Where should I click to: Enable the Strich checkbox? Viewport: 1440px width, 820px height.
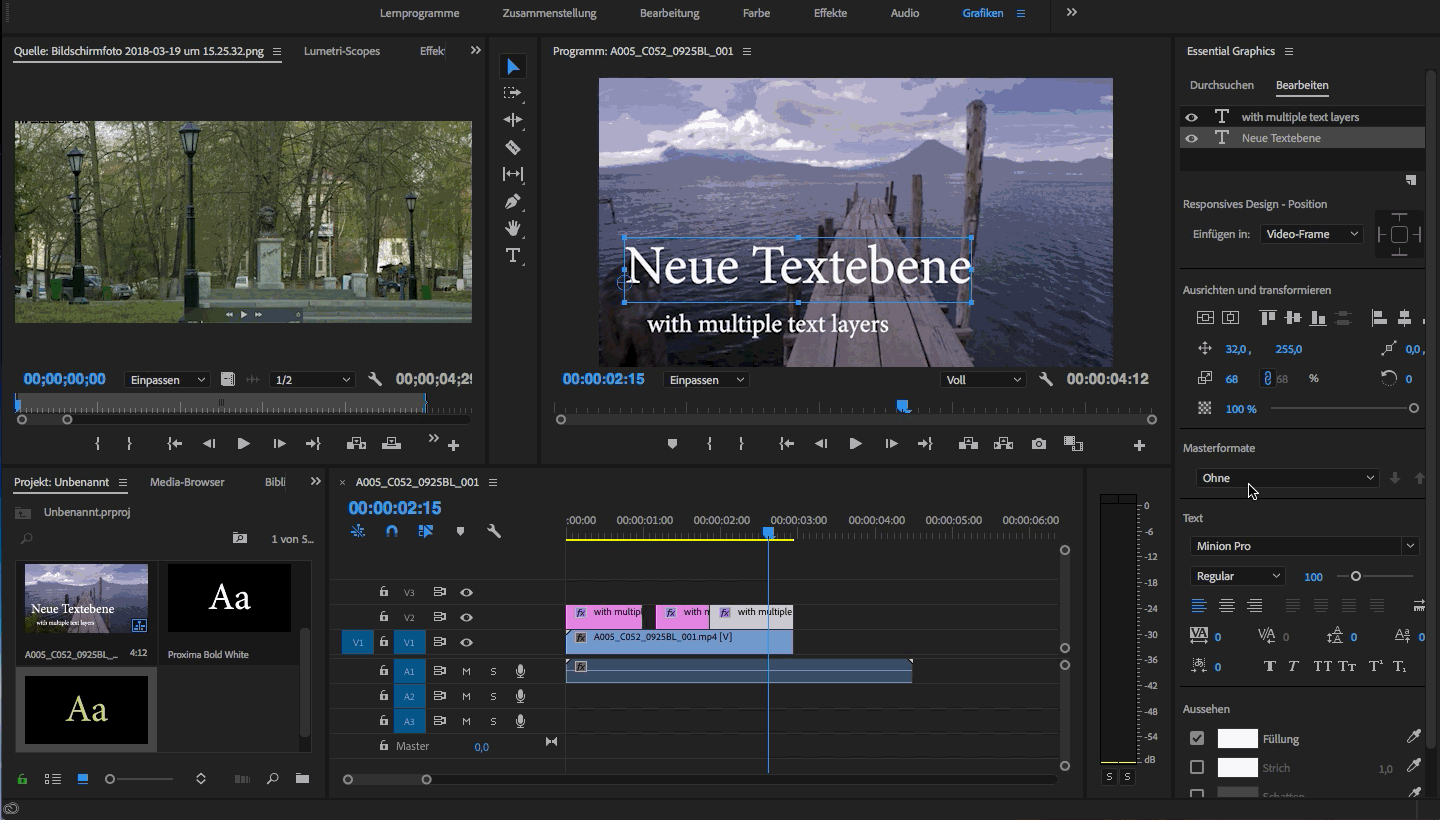(x=1197, y=768)
